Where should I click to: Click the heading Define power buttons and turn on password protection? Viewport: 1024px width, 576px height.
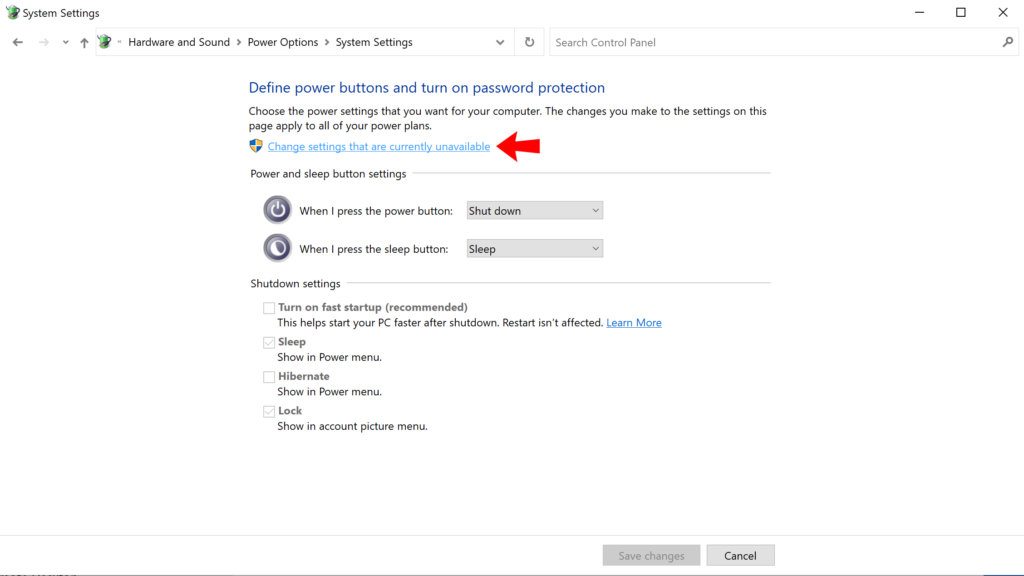click(x=426, y=88)
